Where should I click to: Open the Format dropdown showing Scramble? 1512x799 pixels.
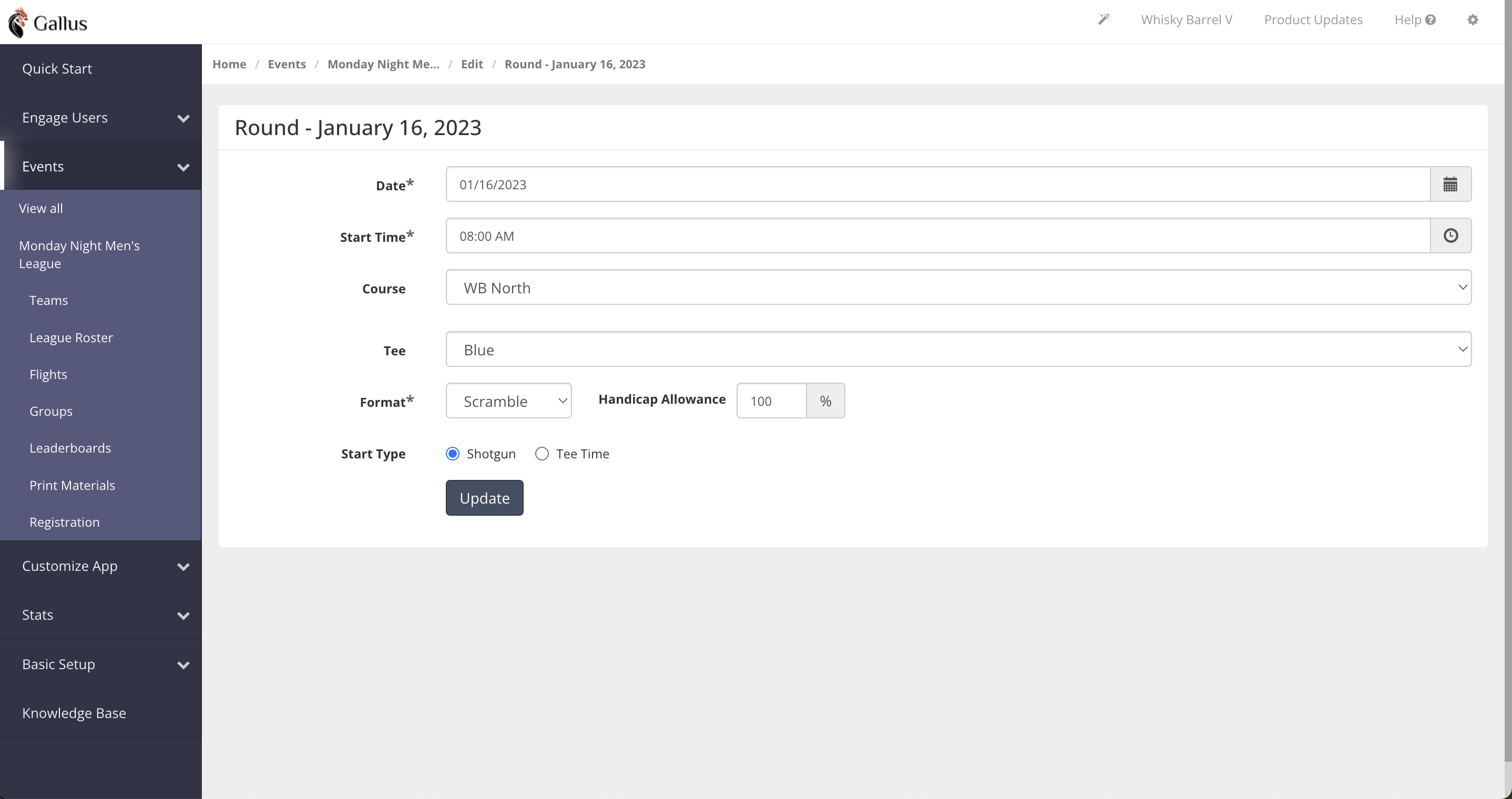(x=508, y=401)
